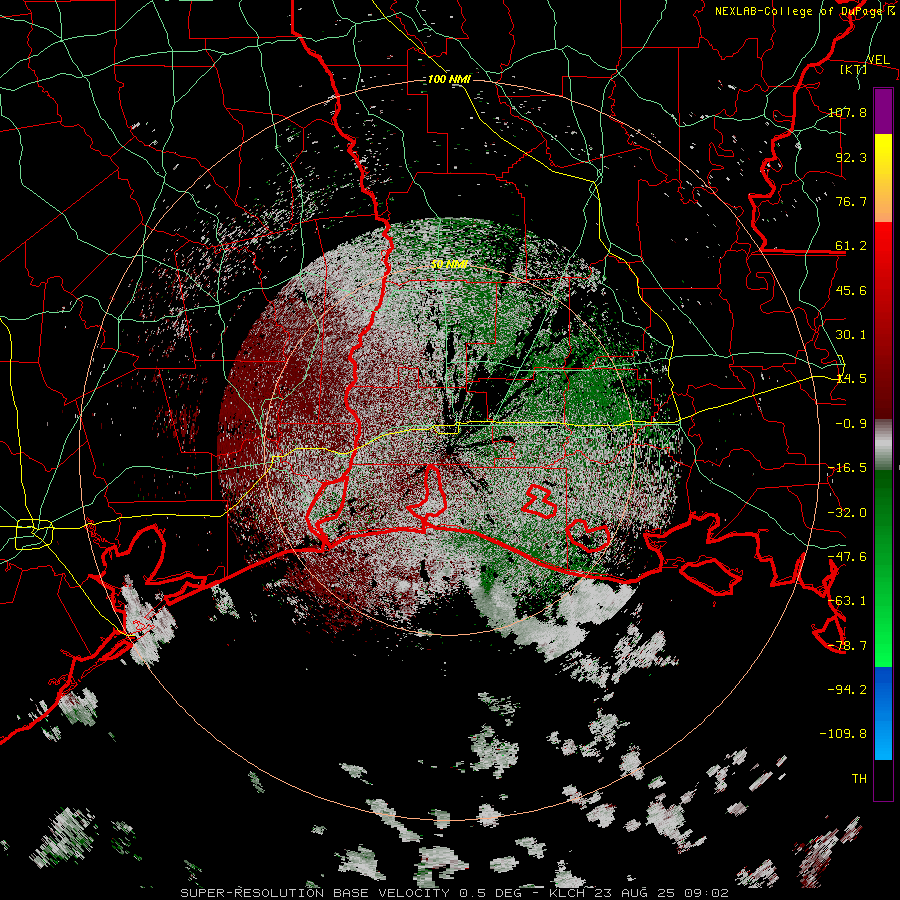Screen dimensions: 900x900
Task: Pick the gray near-zero segment of the color bar
Action: point(883,444)
